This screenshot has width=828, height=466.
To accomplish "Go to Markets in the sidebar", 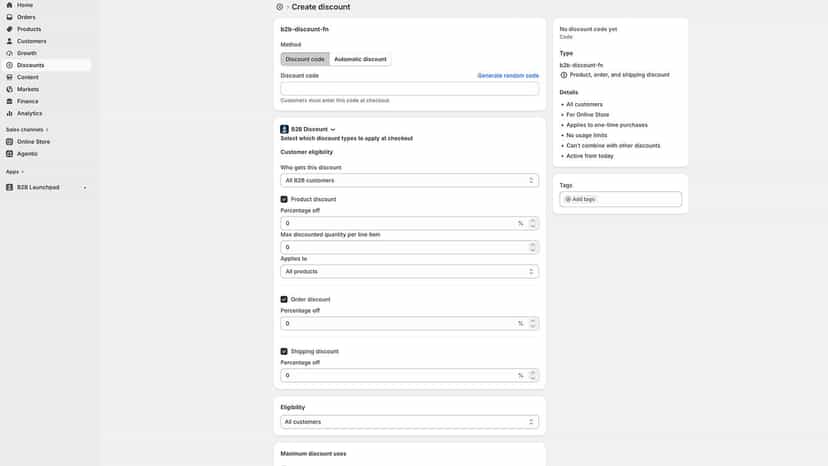I will (x=27, y=89).
